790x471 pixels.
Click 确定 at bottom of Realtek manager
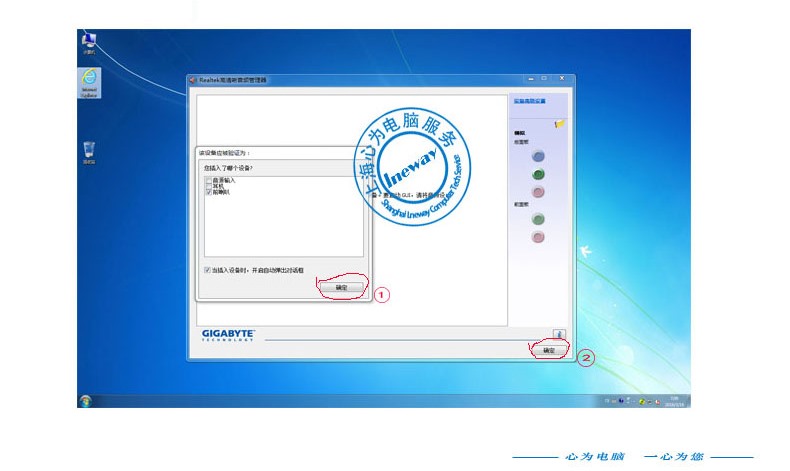point(548,351)
